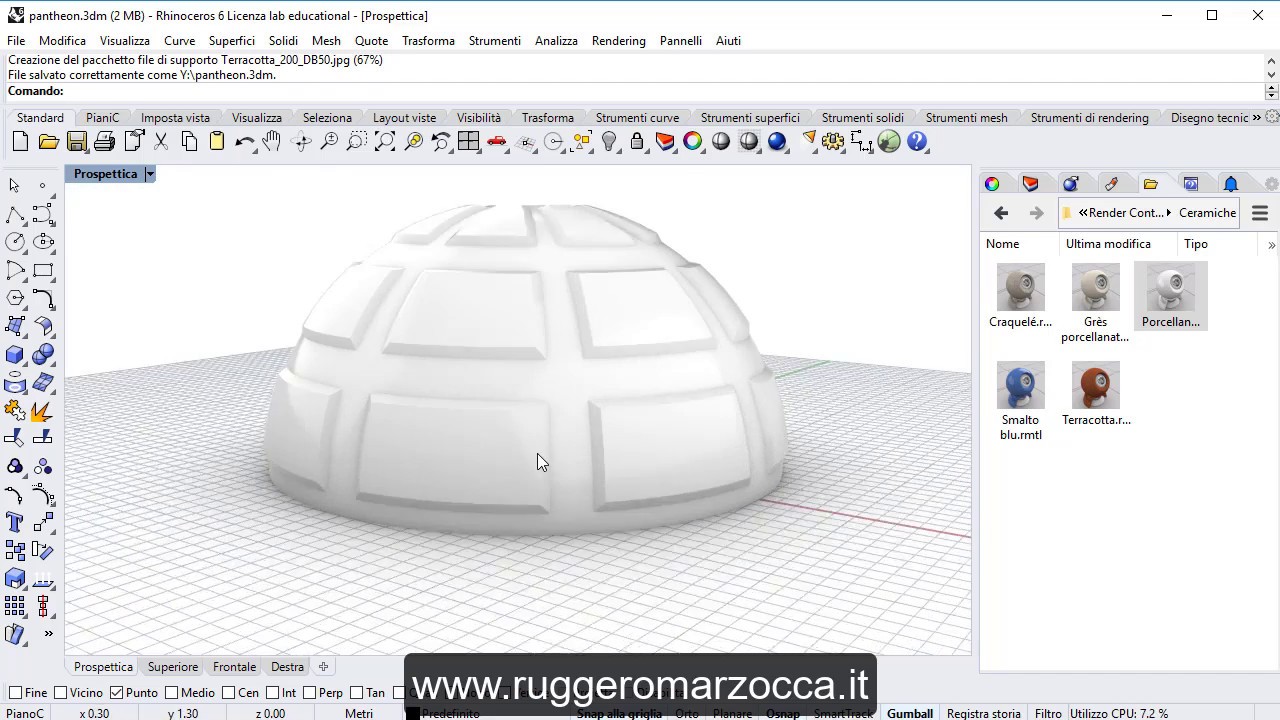Image resolution: width=1280 pixels, height=720 pixels.
Task: Select the Circle tool in left toolbar
Action: (15, 242)
